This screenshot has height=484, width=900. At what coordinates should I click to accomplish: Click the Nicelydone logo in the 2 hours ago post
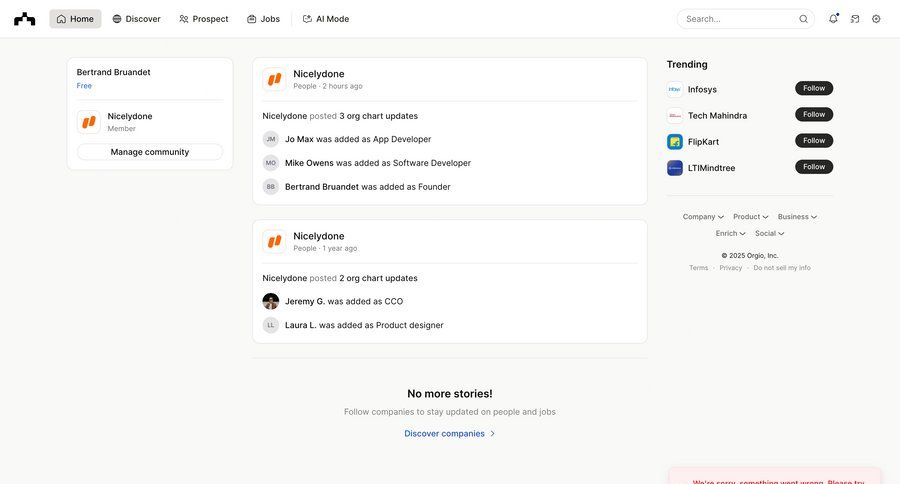pos(274,79)
